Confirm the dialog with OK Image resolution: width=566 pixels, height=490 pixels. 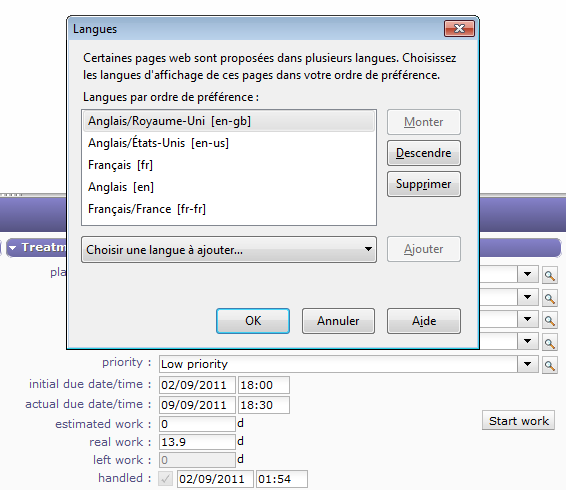click(253, 321)
